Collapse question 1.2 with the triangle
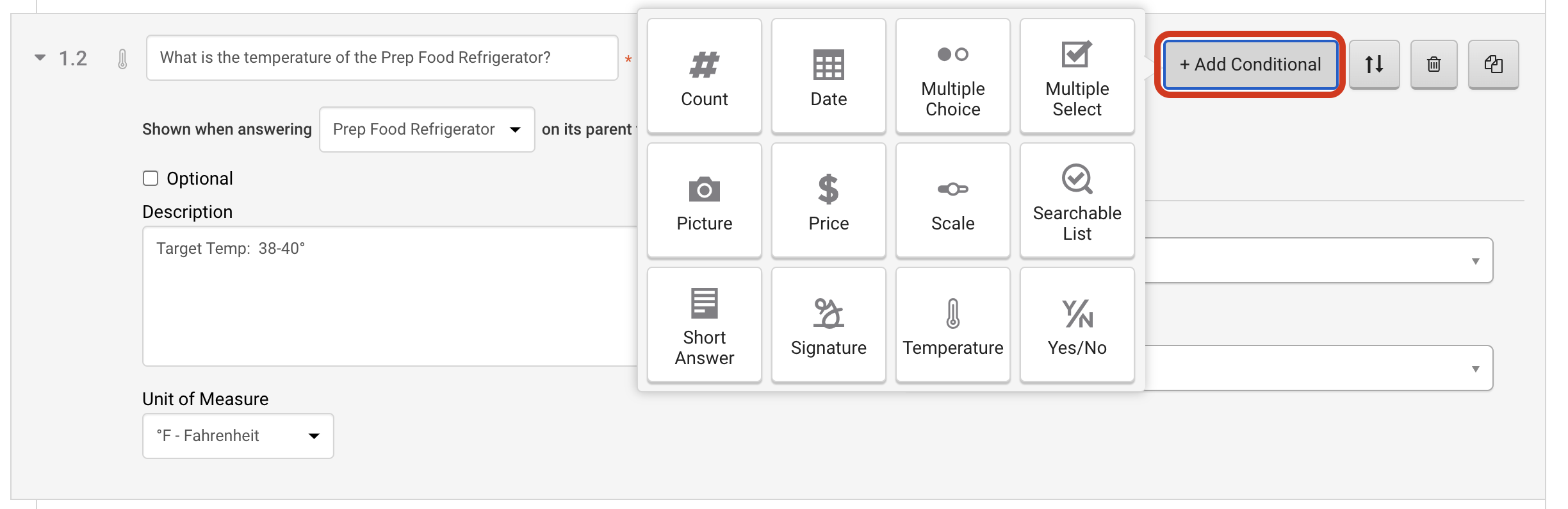Image resolution: width=1568 pixels, height=509 pixels. point(40,58)
